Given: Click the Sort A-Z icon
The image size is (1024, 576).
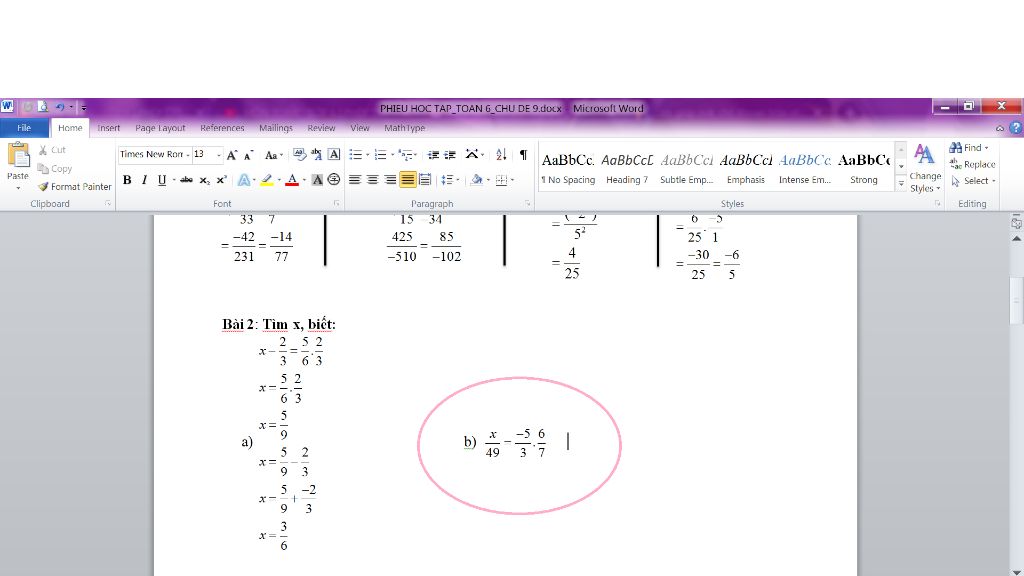Looking at the screenshot, I should [x=501, y=155].
